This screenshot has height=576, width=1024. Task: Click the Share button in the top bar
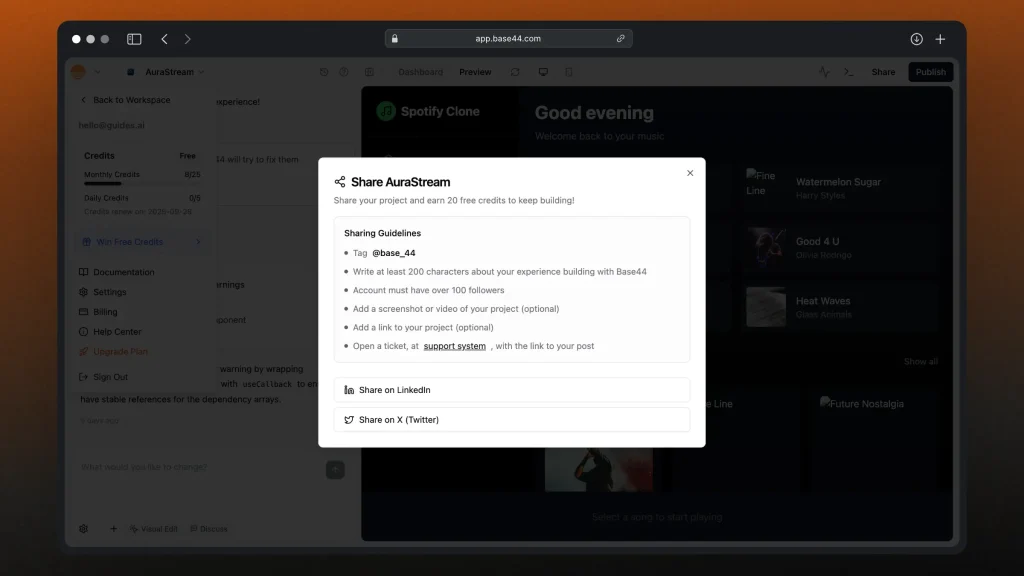coord(883,72)
